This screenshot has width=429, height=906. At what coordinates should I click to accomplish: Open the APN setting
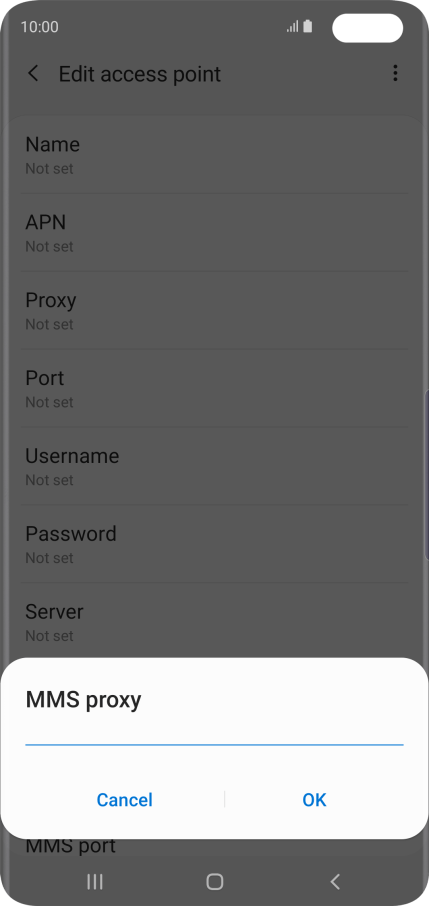point(214,233)
